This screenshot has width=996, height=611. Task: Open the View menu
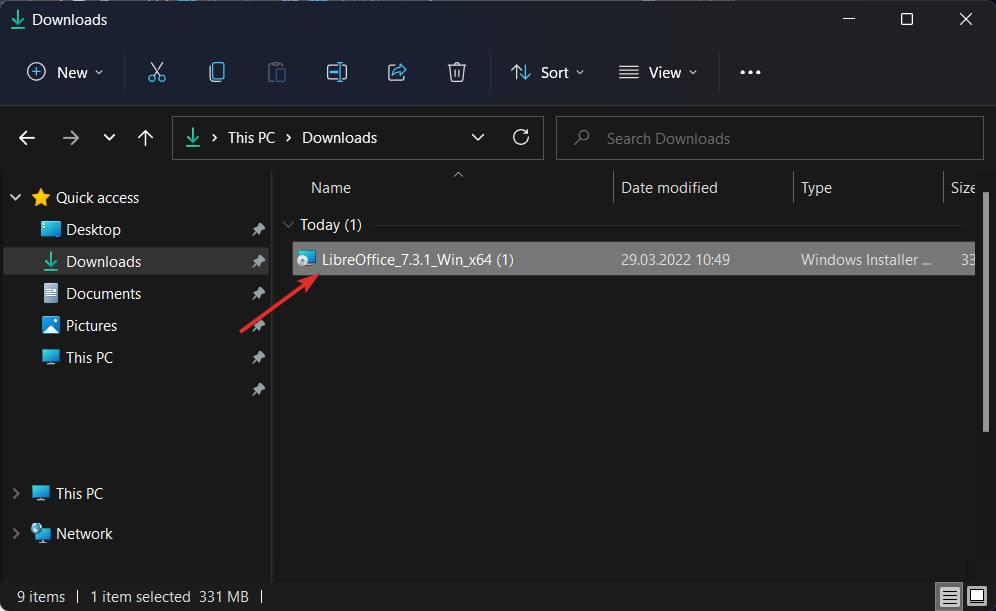[x=657, y=72]
